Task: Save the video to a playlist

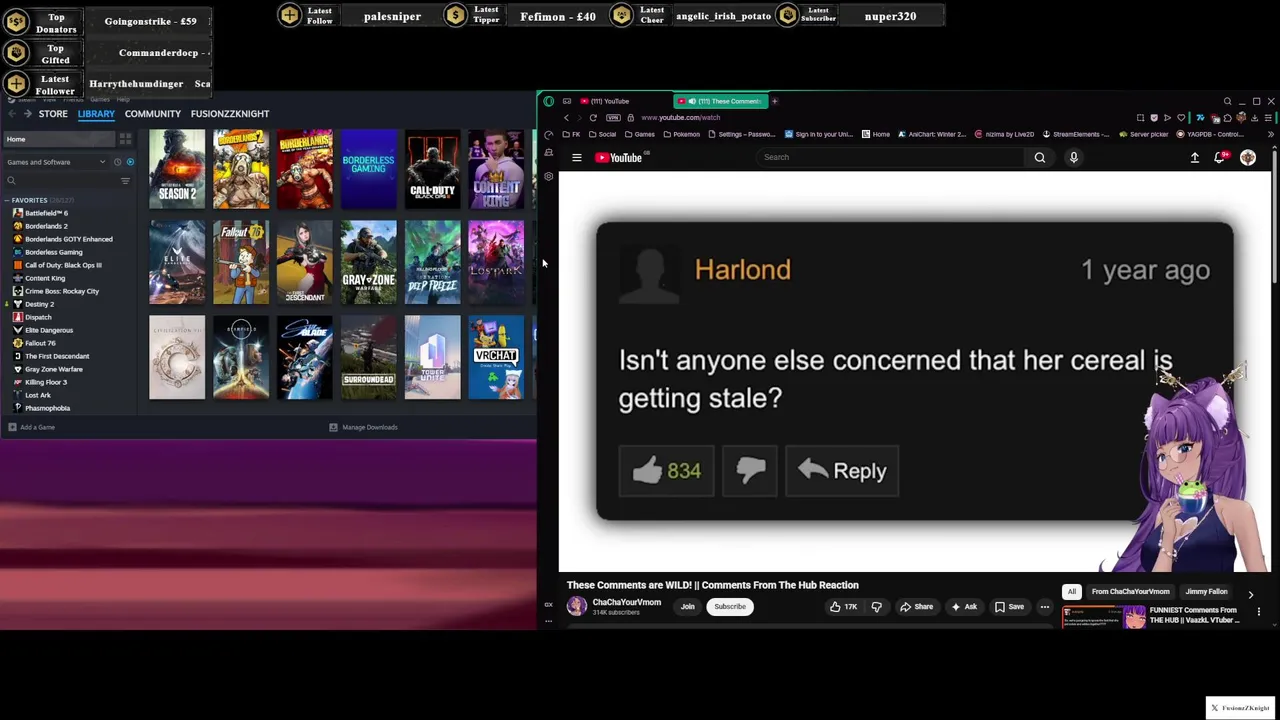Action: (x=1009, y=607)
